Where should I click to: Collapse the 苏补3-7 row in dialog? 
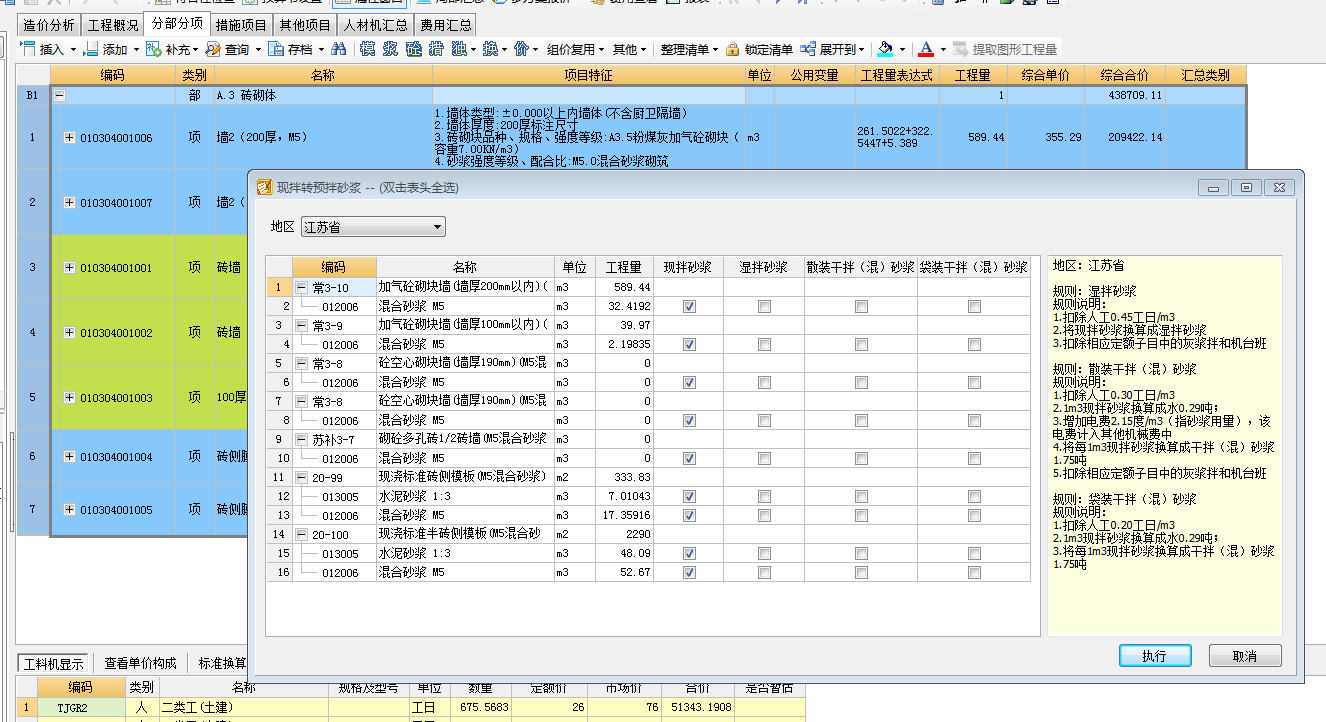pos(302,440)
